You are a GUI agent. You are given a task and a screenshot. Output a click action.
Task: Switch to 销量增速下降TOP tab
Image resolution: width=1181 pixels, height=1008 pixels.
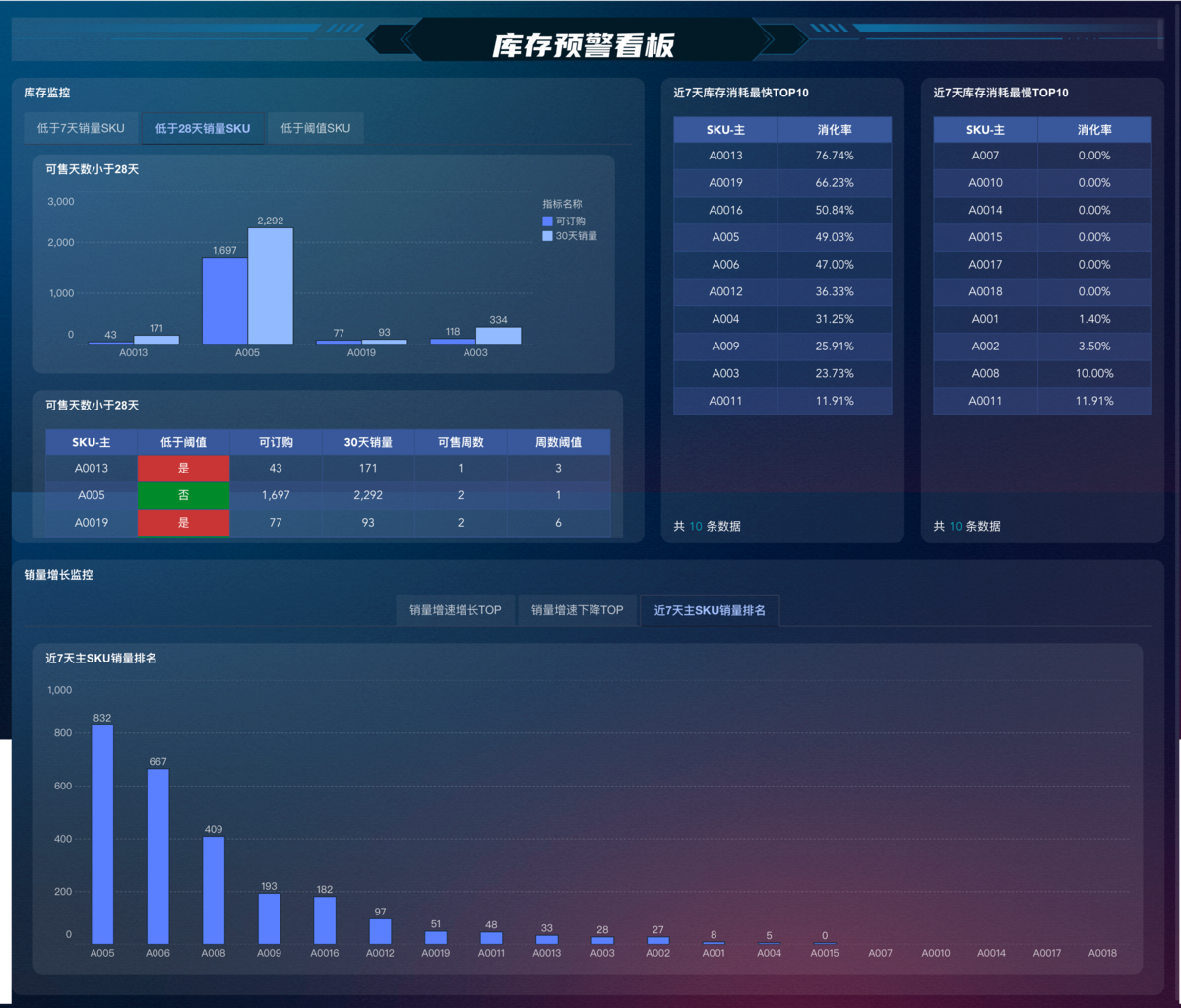[x=577, y=610]
